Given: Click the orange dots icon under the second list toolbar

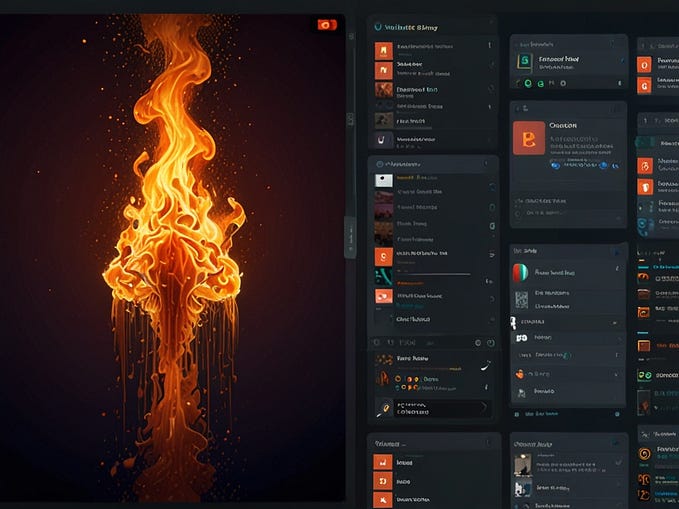Looking at the screenshot, I should point(384,359).
